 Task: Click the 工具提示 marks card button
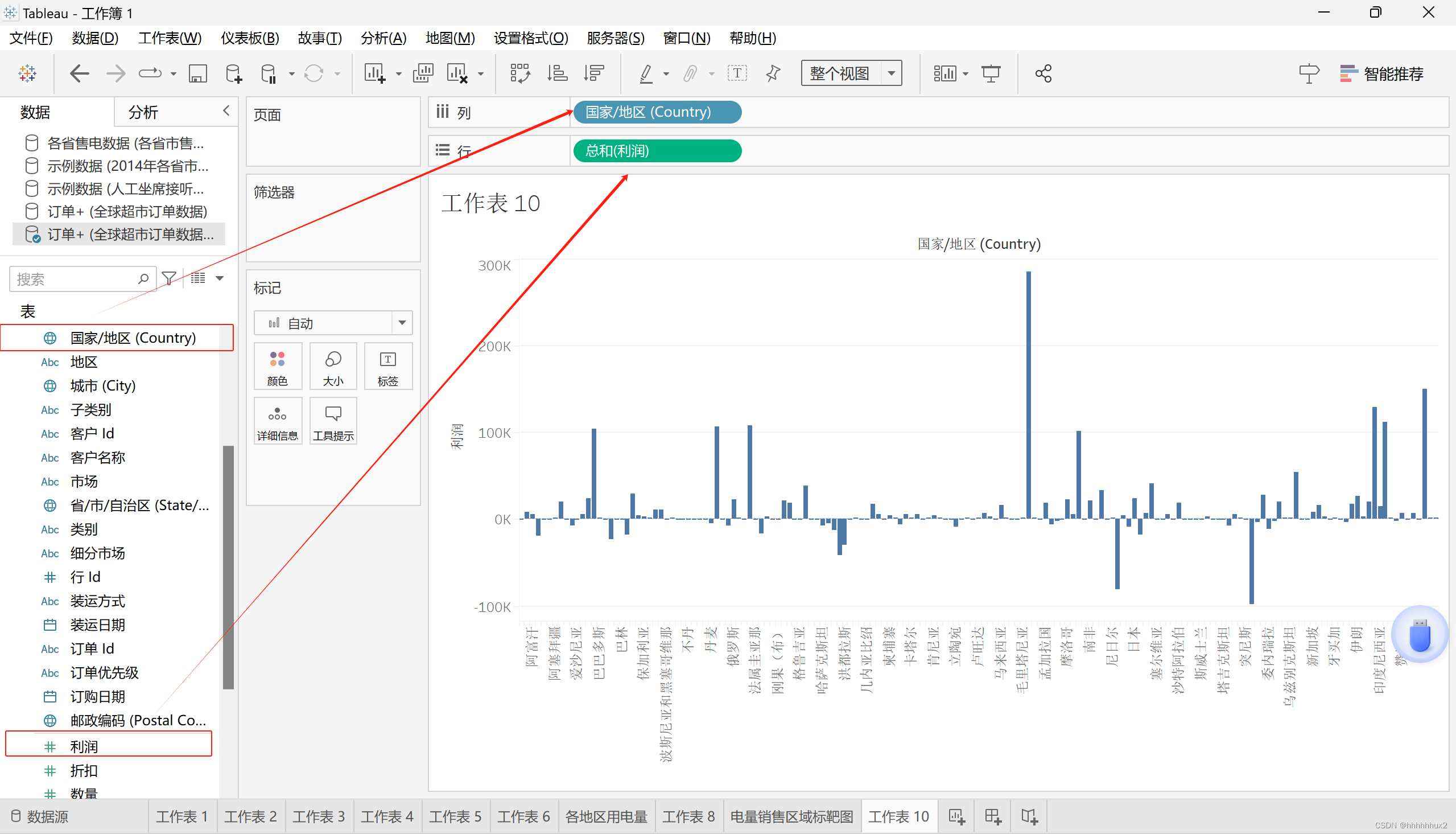pyautogui.click(x=333, y=422)
